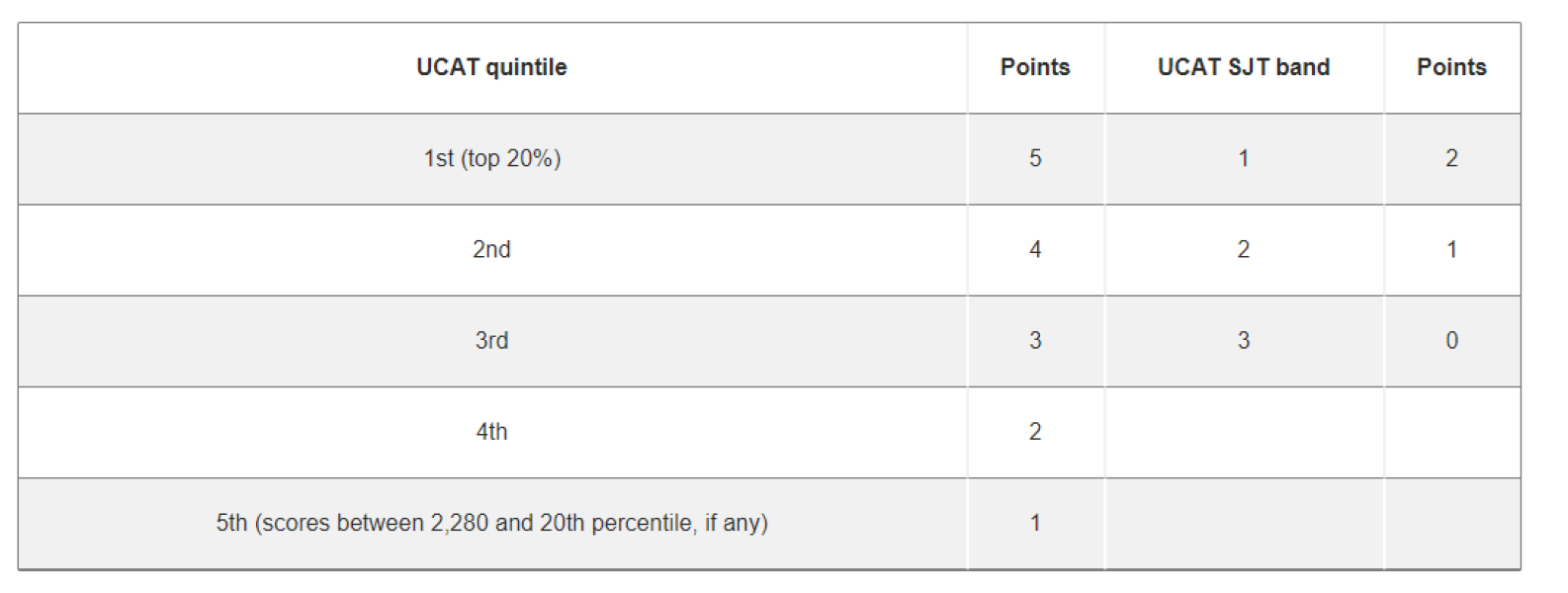Click the points value 4 for 2nd quintile
This screenshot has height=593, width=1568.
click(1035, 249)
